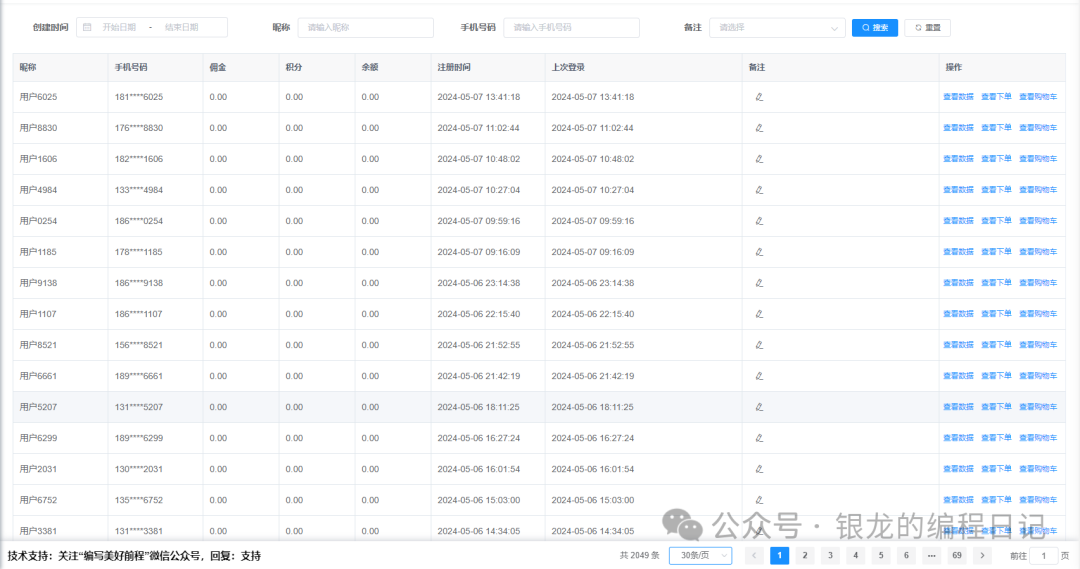Edit the remark for 用户1185
This screenshot has height=569, width=1080.
tap(759, 252)
